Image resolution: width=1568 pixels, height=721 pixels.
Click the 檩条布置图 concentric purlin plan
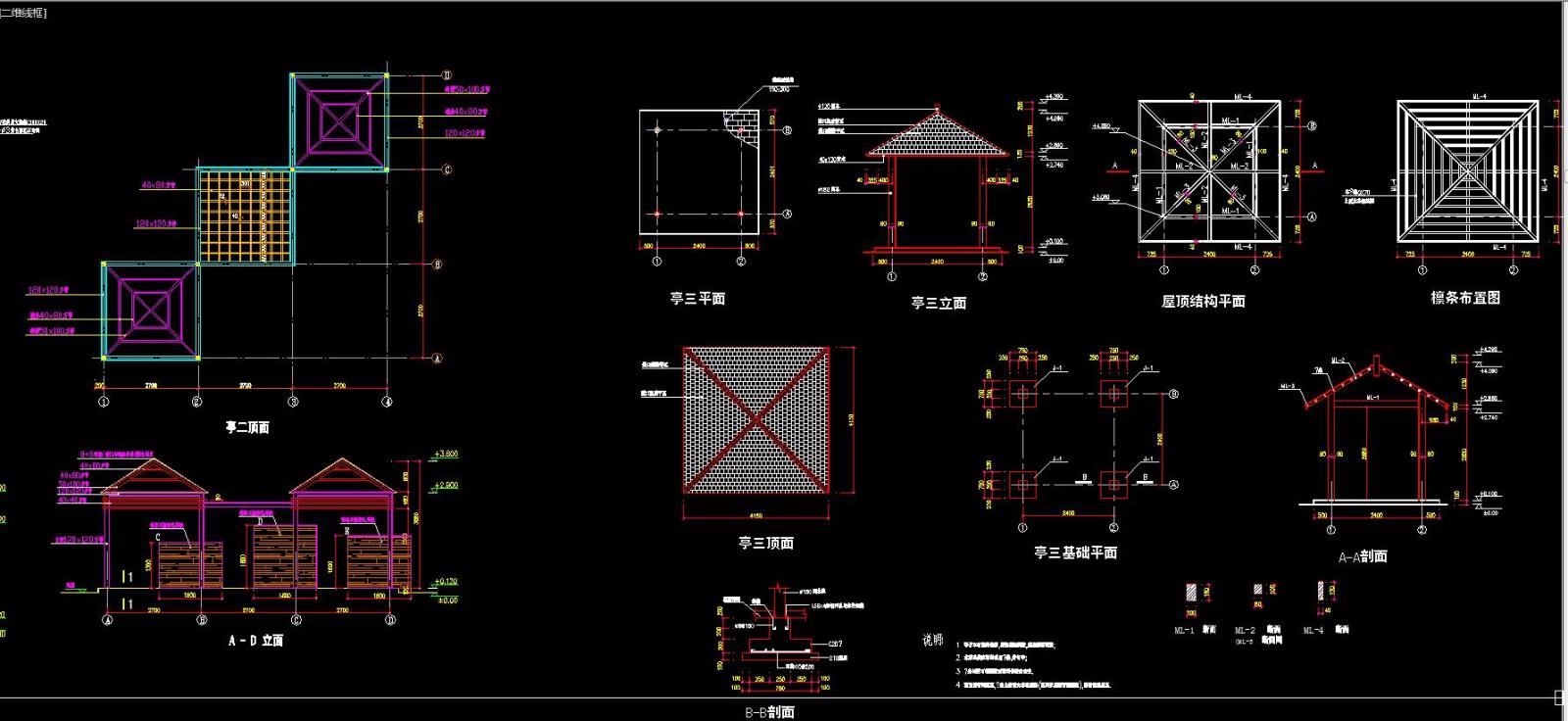point(1467,171)
